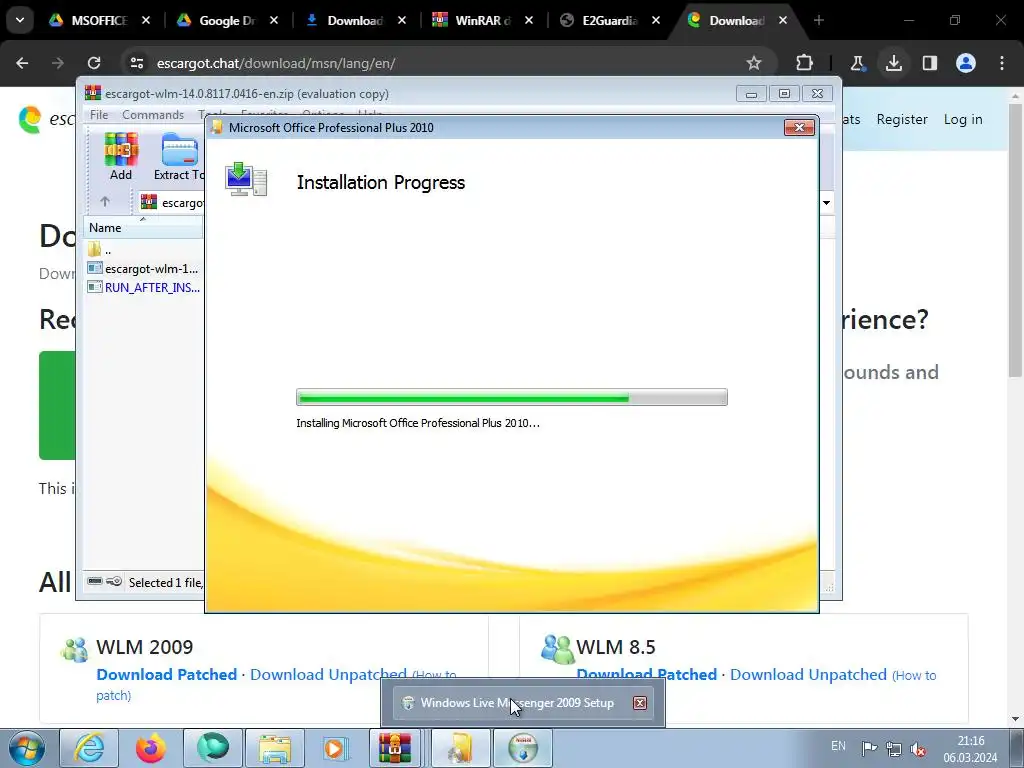The height and width of the screenshot is (768, 1024).
Task: Open a new browser tab
Action: point(818,20)
